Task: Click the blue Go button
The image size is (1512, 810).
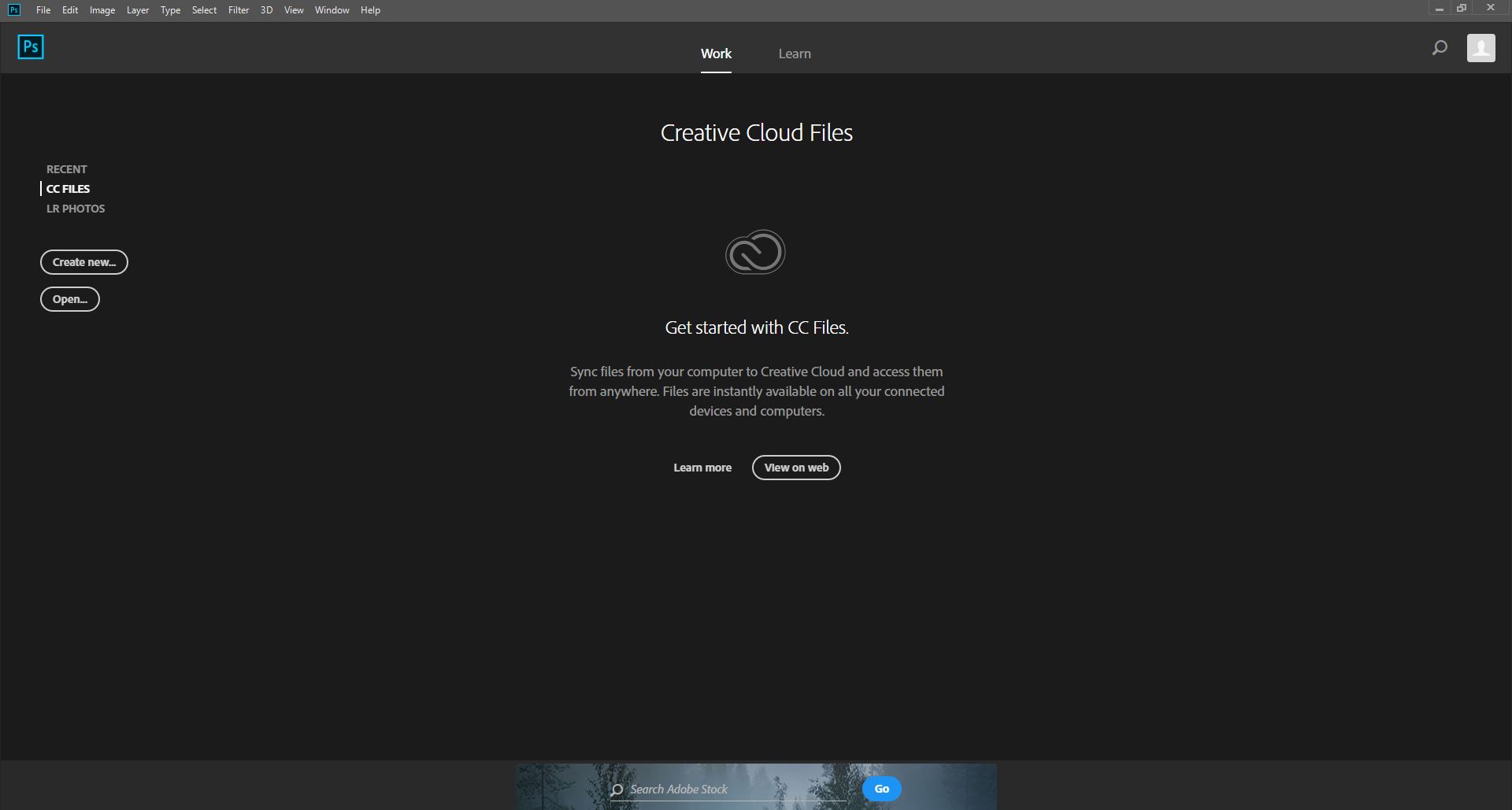Action: click(x=882, y=789)
